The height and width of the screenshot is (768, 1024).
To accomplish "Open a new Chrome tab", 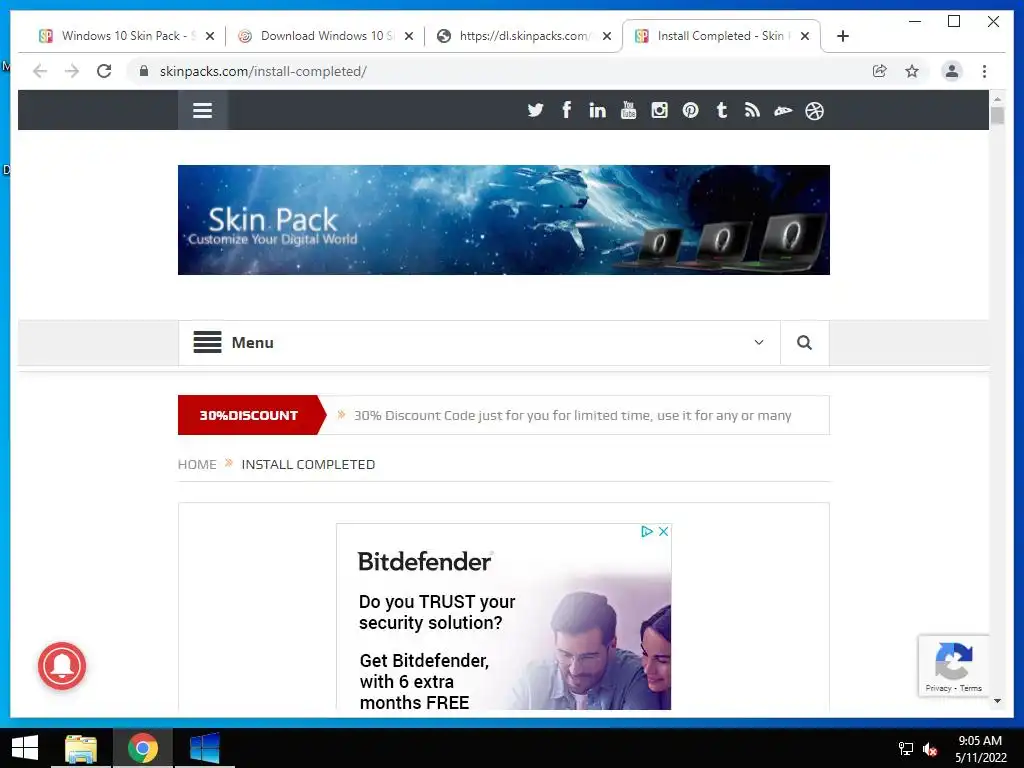I will tap(842, 36).
